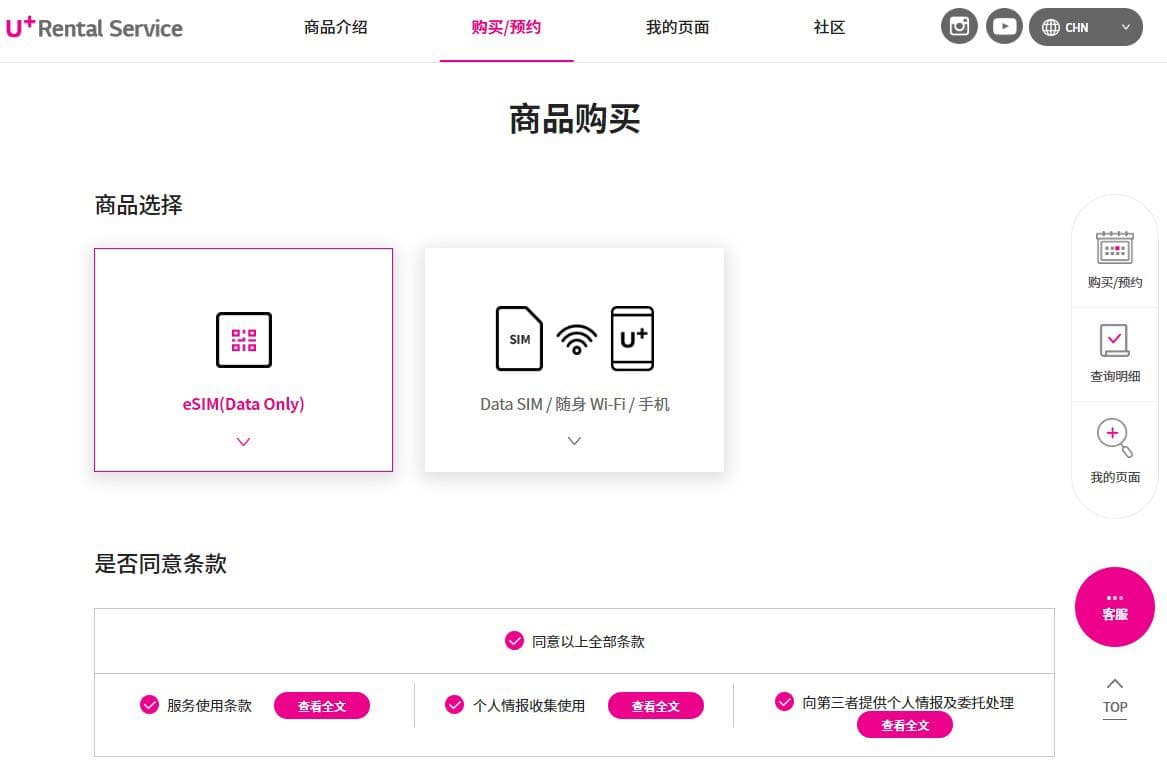1167x776 pixels.
Task: Click 查看全文 next to 服务使用条款
Action: tap(322, 706)
